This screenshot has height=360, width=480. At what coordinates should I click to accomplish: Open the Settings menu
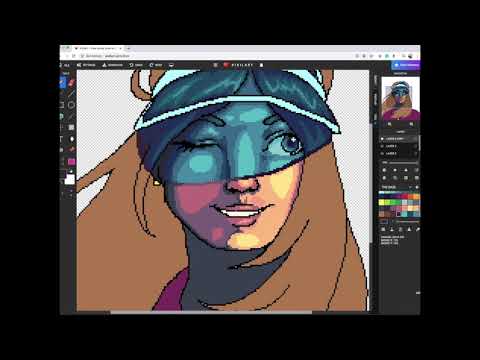click(x=86, y=65)
